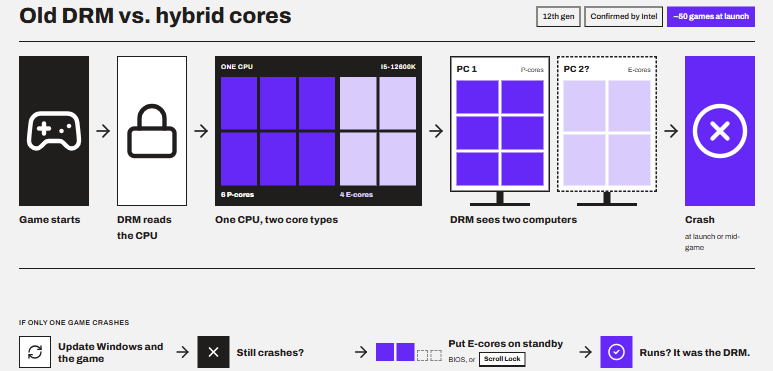Image resolution: width=773 pixels, height=371 pixels.
Task: Click 'Put E-cores on standby' text
Action: pos(506,343)
